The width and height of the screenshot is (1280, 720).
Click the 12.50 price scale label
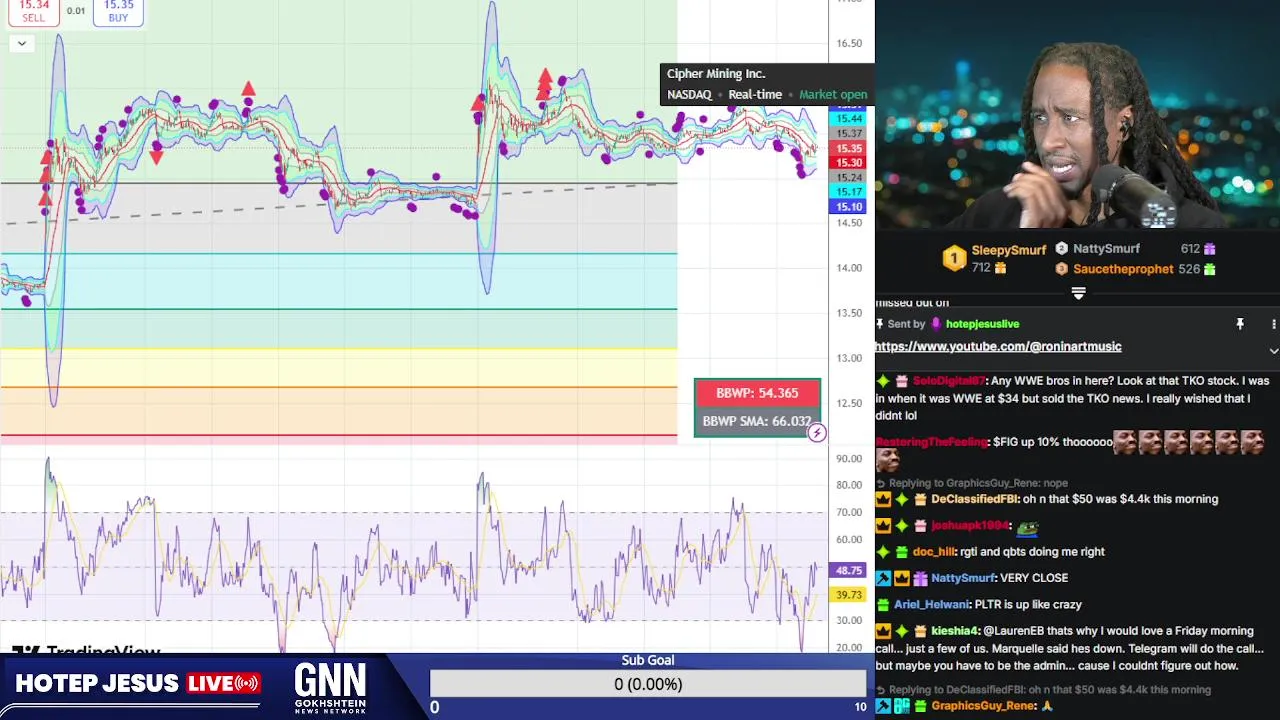[x=849, y=403]
